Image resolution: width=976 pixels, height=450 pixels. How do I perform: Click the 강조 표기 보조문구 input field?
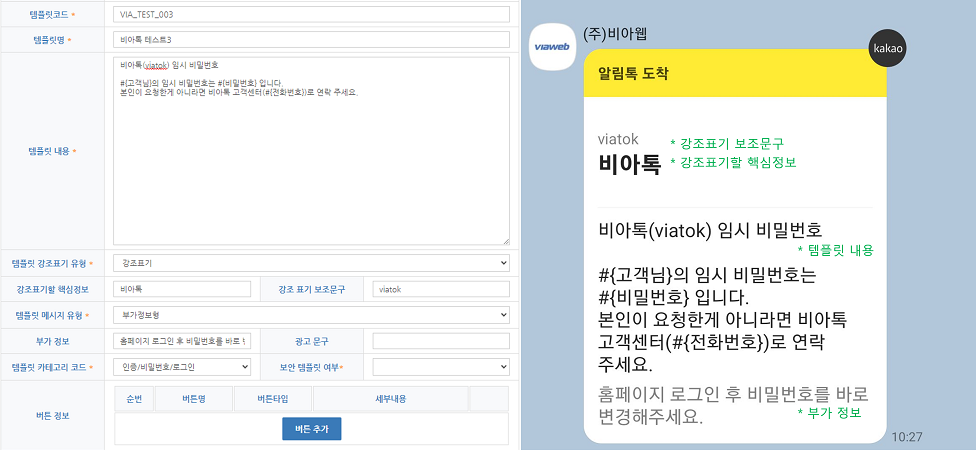pyautogui.click(x=441, y=289)
